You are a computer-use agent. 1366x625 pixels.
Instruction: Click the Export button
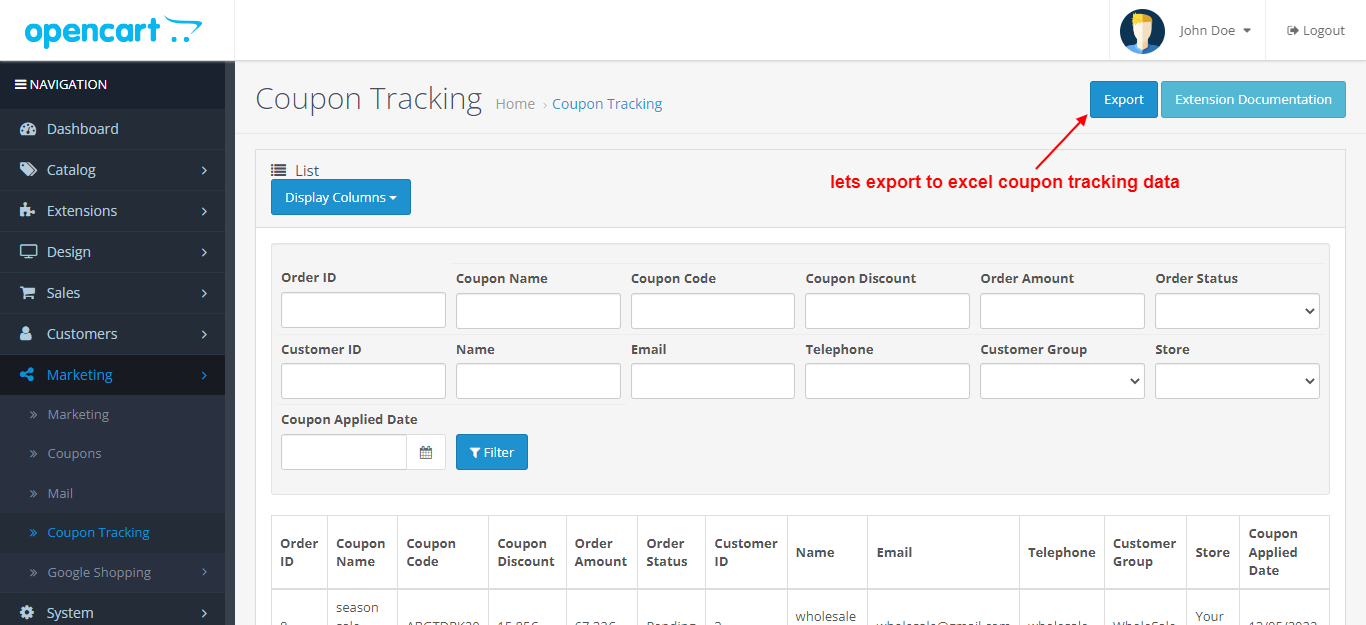coord(1123,100)
